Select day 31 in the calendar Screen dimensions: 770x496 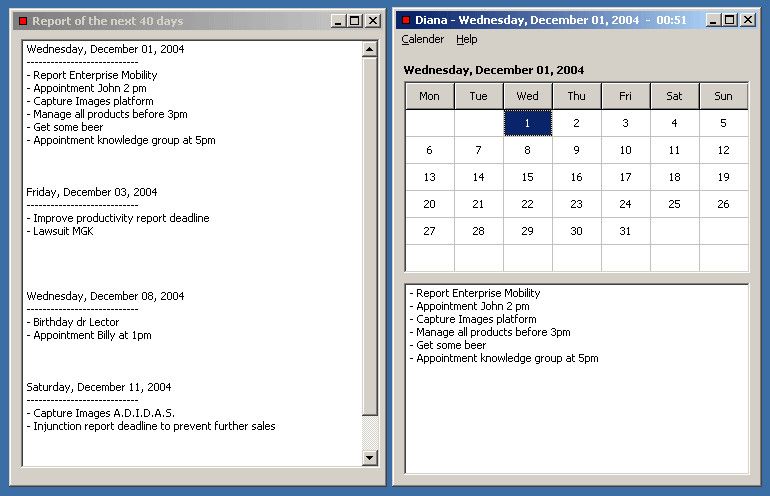coord(626,231)
